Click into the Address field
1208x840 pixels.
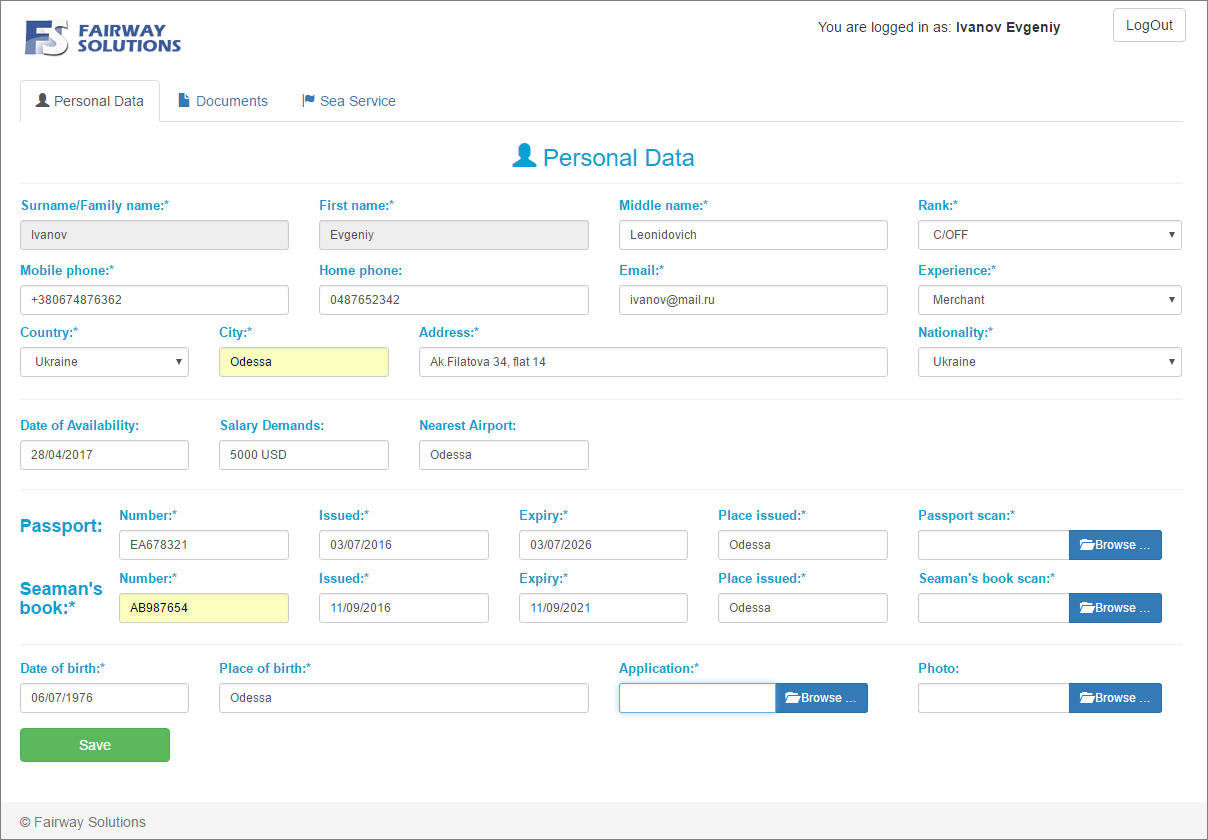653,362
